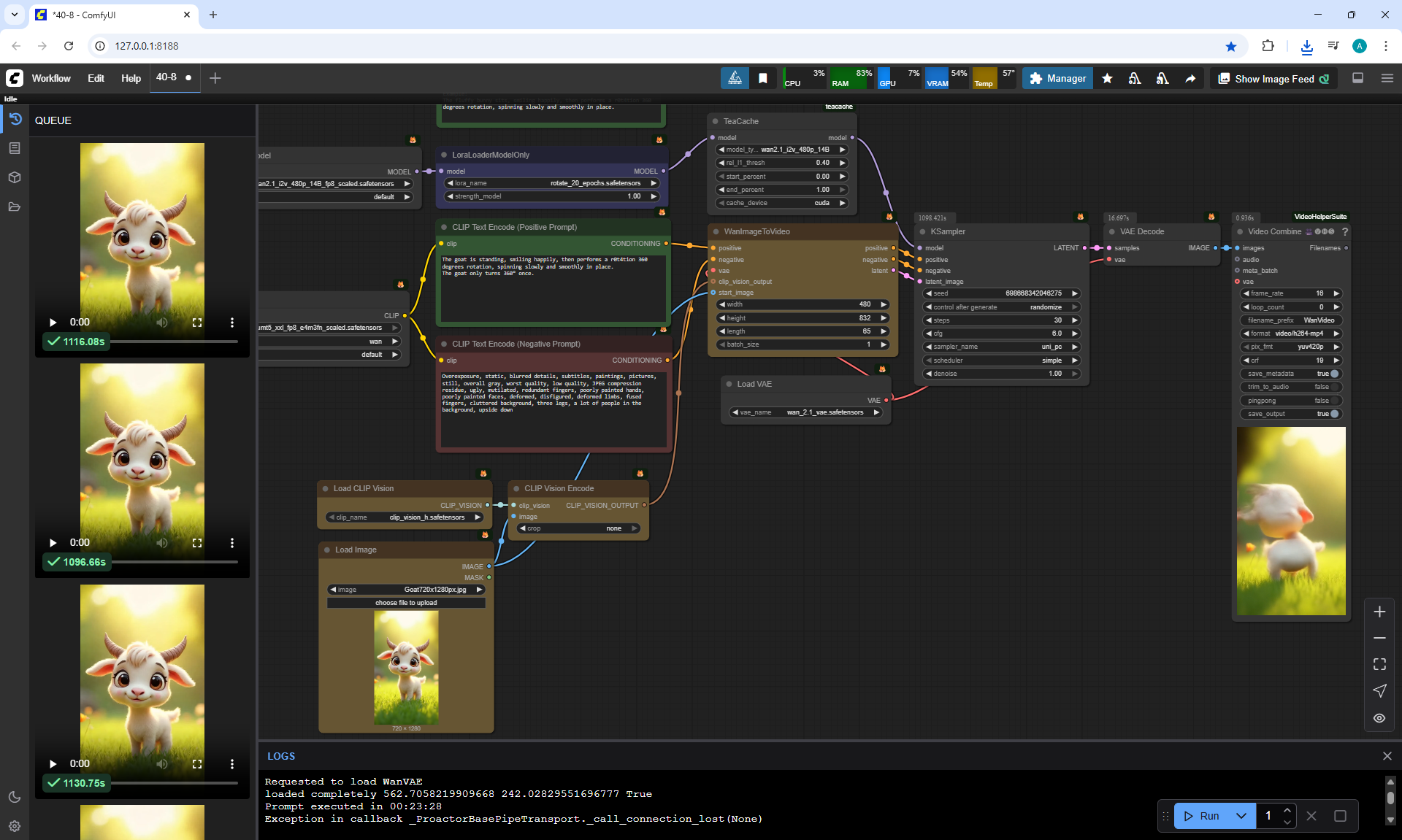Toggle dark theme moon icon
The width and height of the screenshot is (1402, 840).
click(x=15, y=797)
